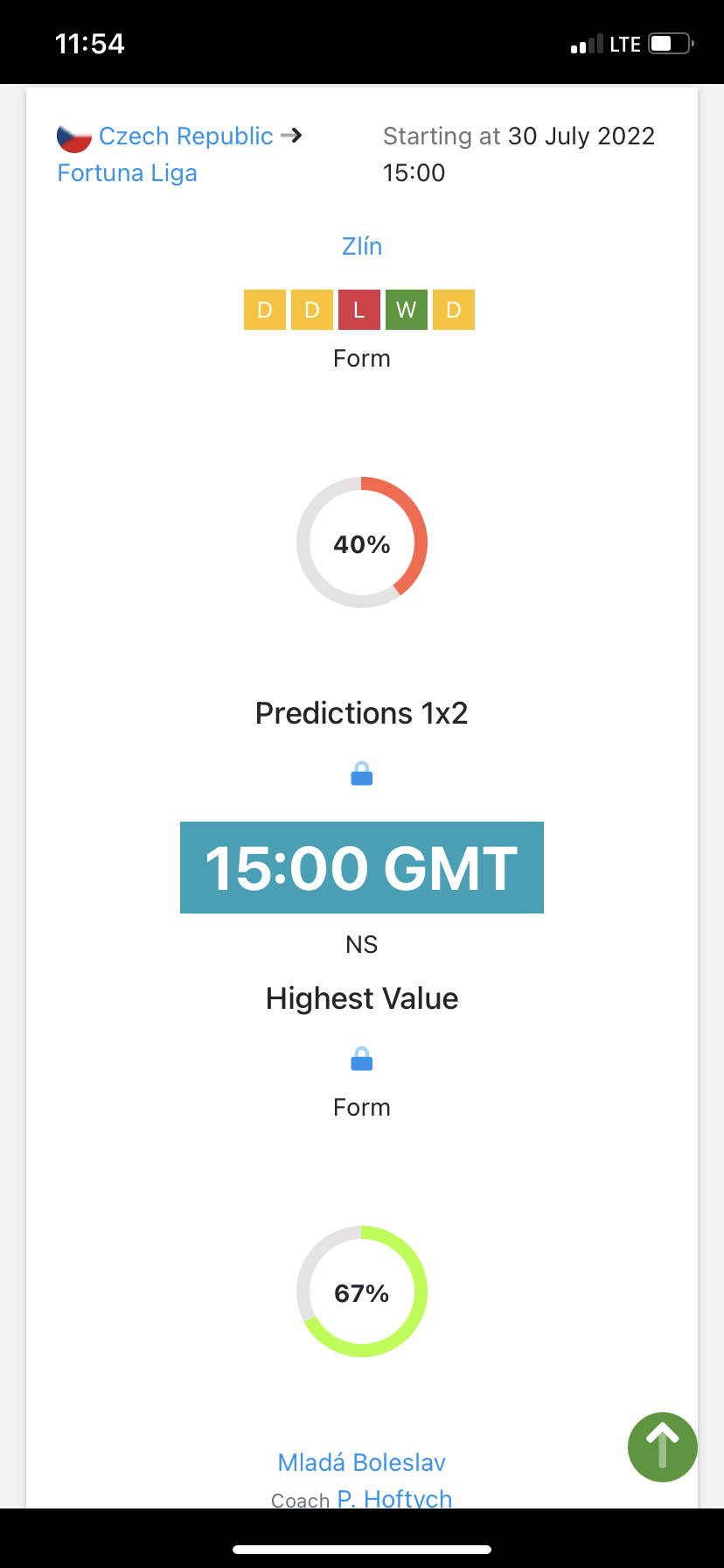Open the Czech Republic country link
This screenshot has height=1568, width=724.
point(186,136)
